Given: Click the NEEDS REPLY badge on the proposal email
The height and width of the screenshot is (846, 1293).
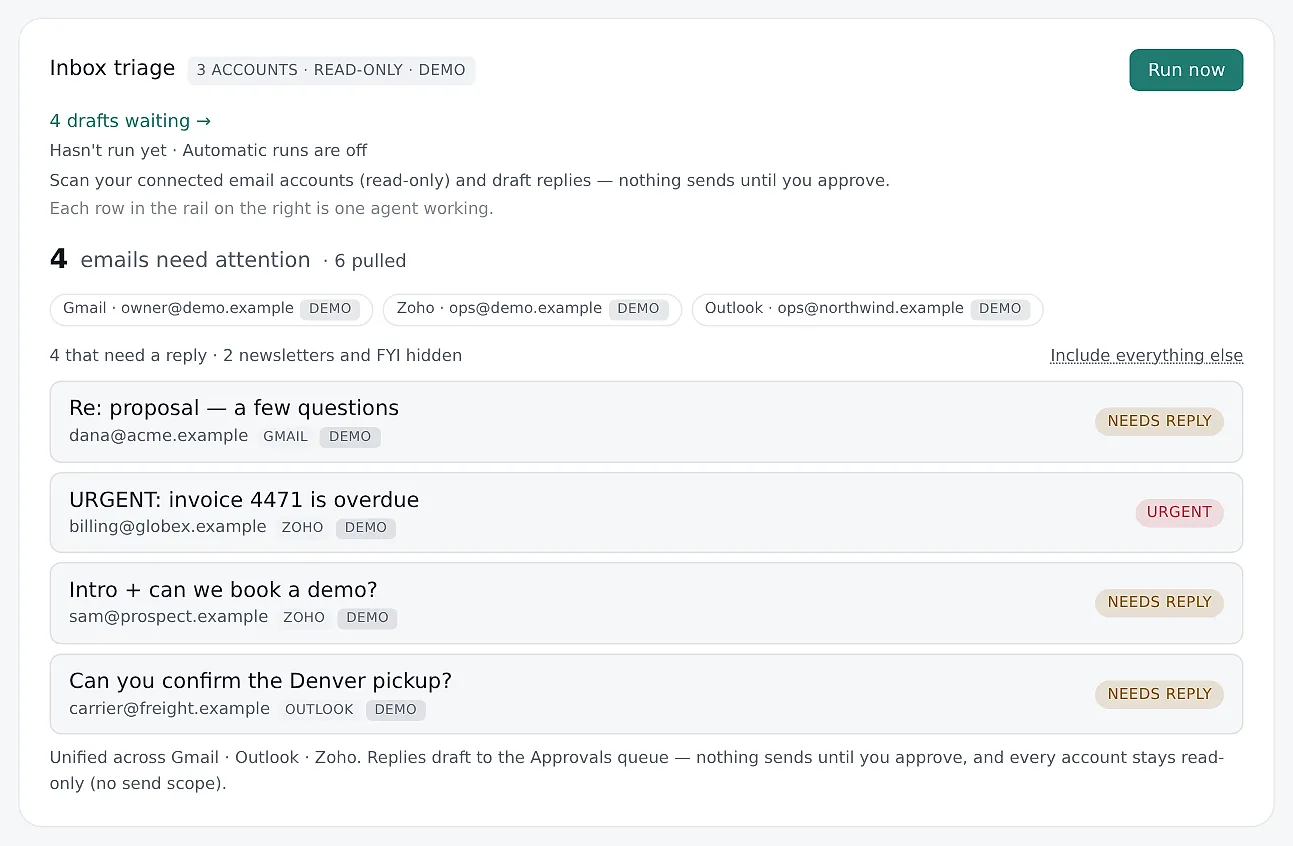Looking at the screenshot, I should point(1159,421).
